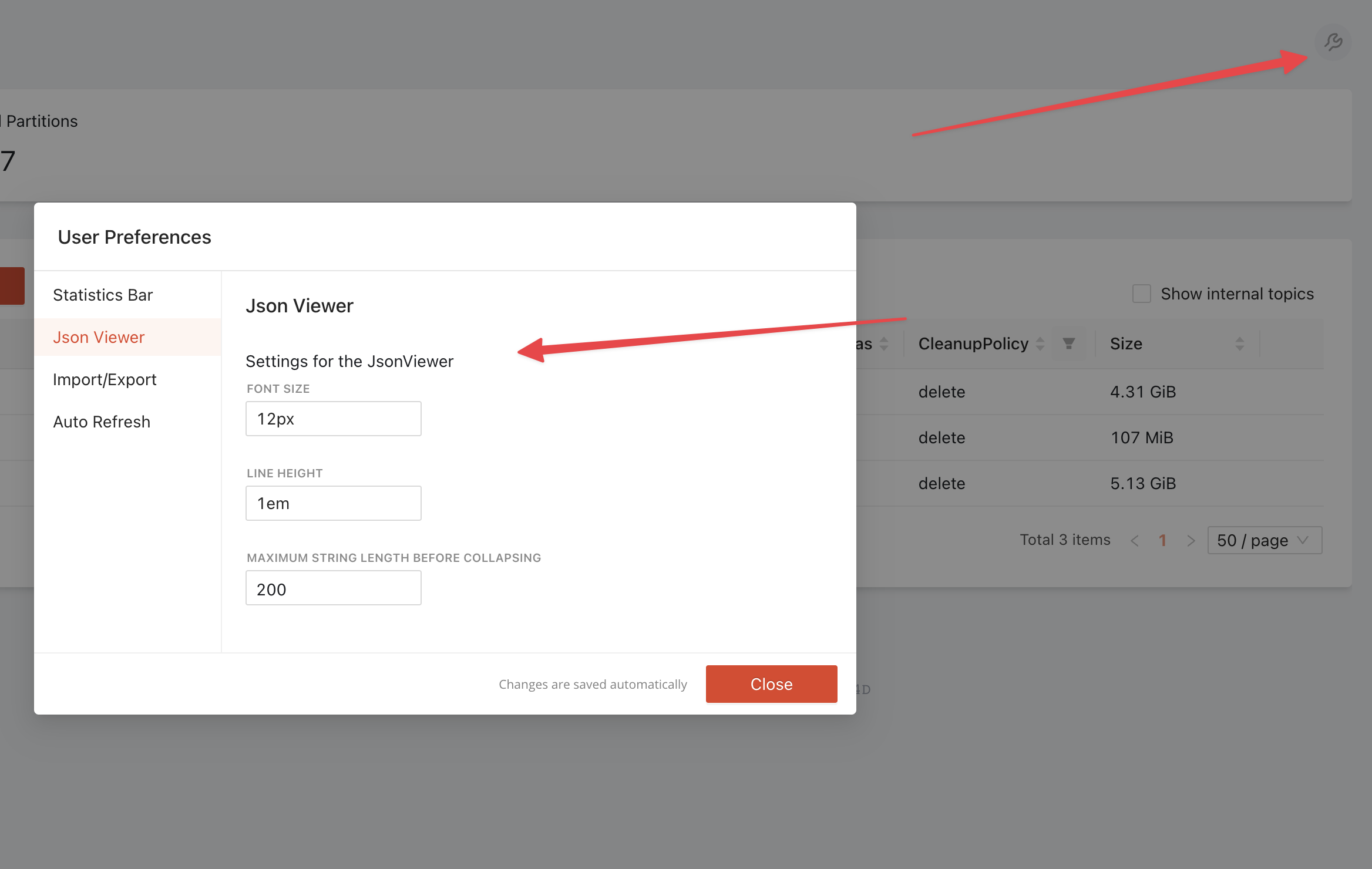Select the Json Viewer preferences section

pos(98,337)
